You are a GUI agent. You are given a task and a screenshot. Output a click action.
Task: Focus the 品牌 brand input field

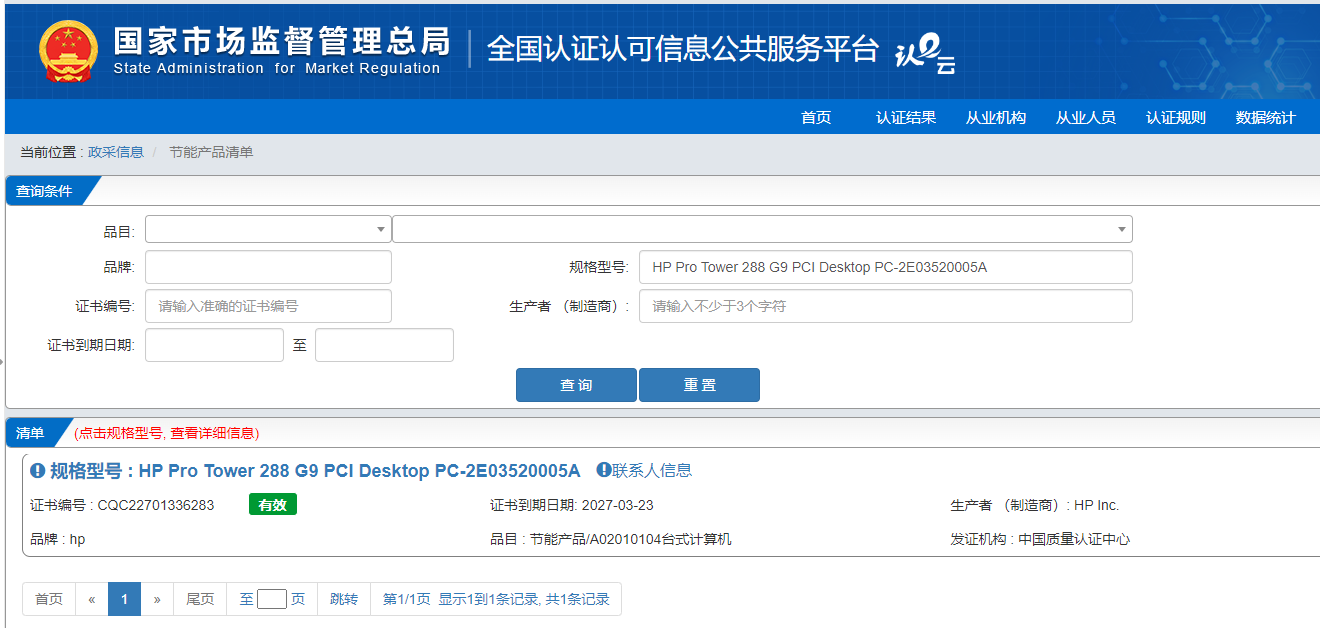[x=268, y=267]
